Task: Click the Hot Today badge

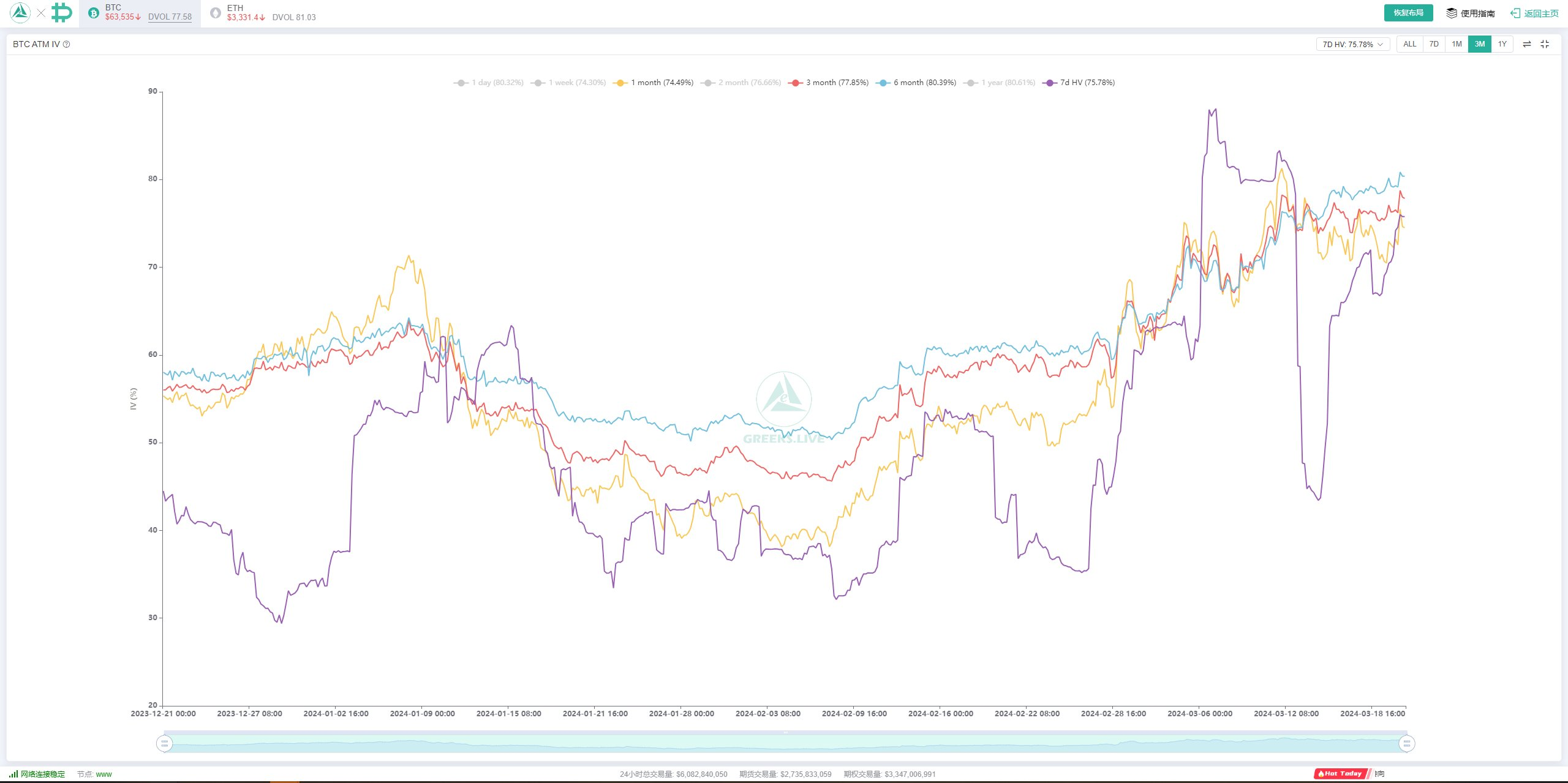Action: coord(1340,774)
